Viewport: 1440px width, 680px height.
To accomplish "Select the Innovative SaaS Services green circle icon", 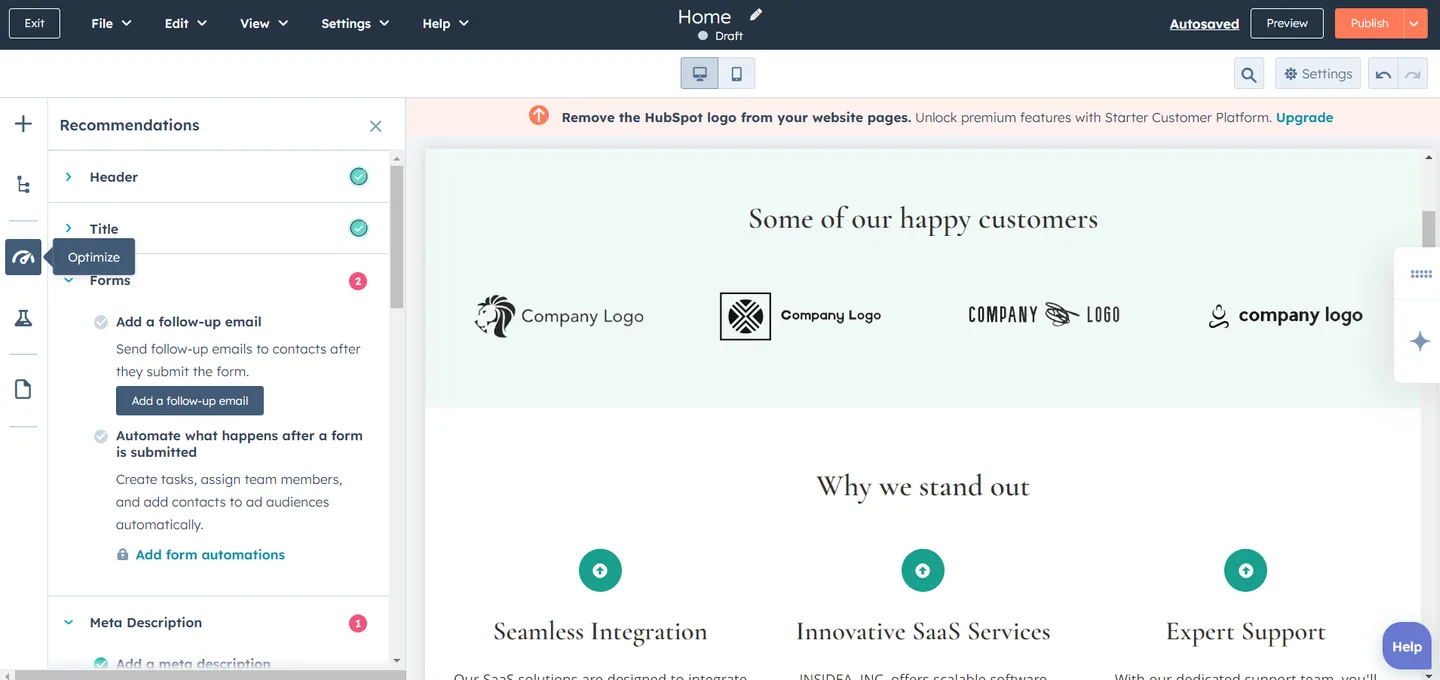I will (923, 570).
